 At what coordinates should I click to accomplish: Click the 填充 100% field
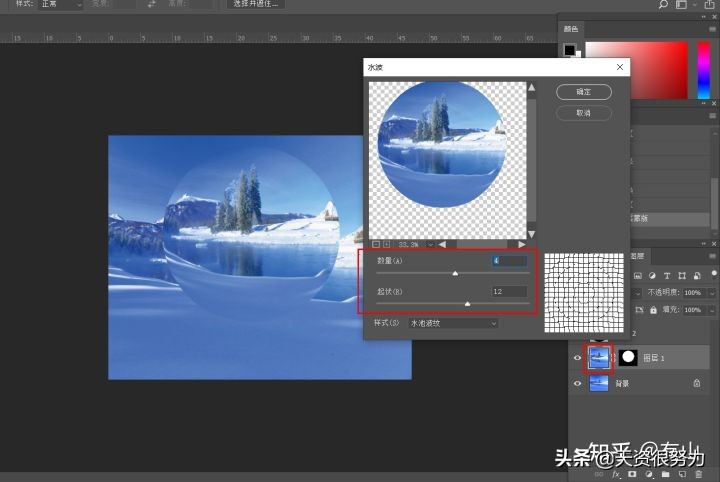click(695, 310)
